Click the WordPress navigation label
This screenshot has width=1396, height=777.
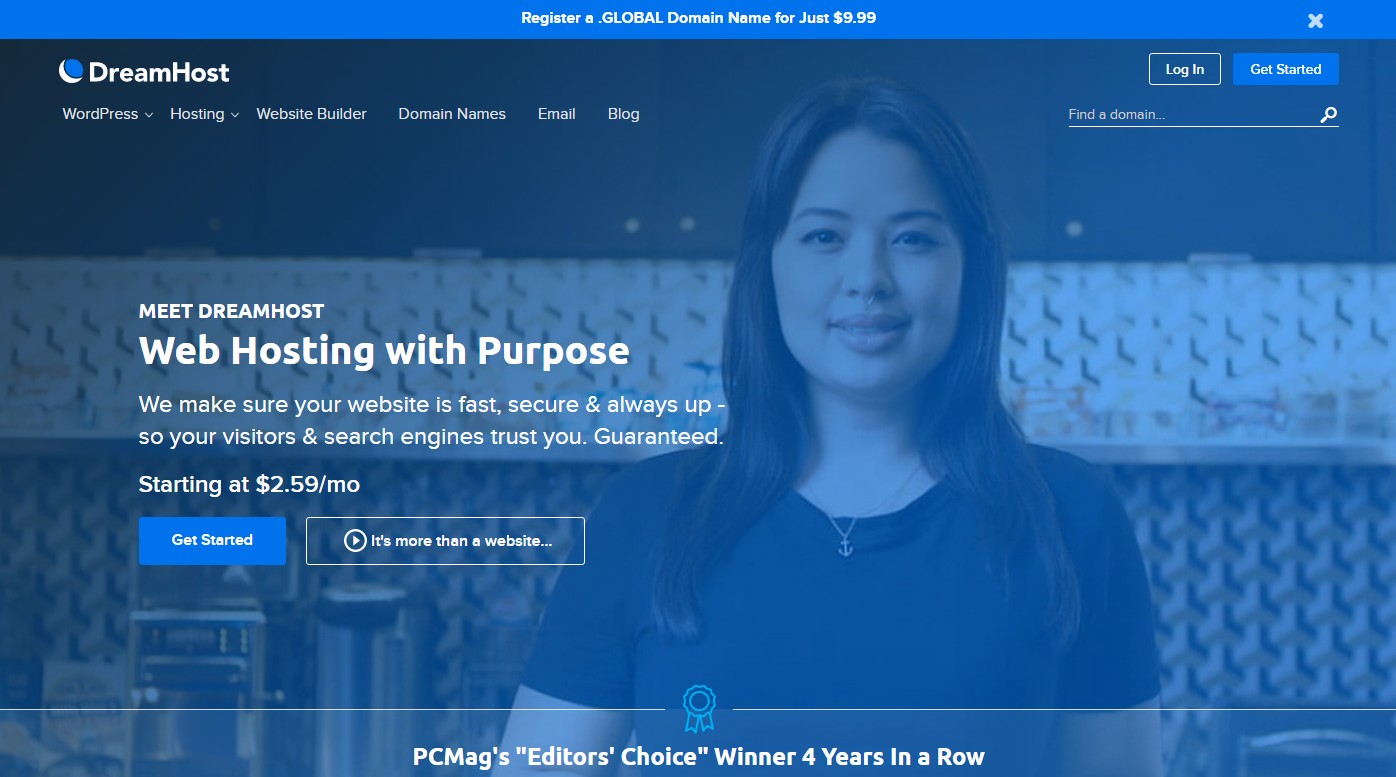100,114
